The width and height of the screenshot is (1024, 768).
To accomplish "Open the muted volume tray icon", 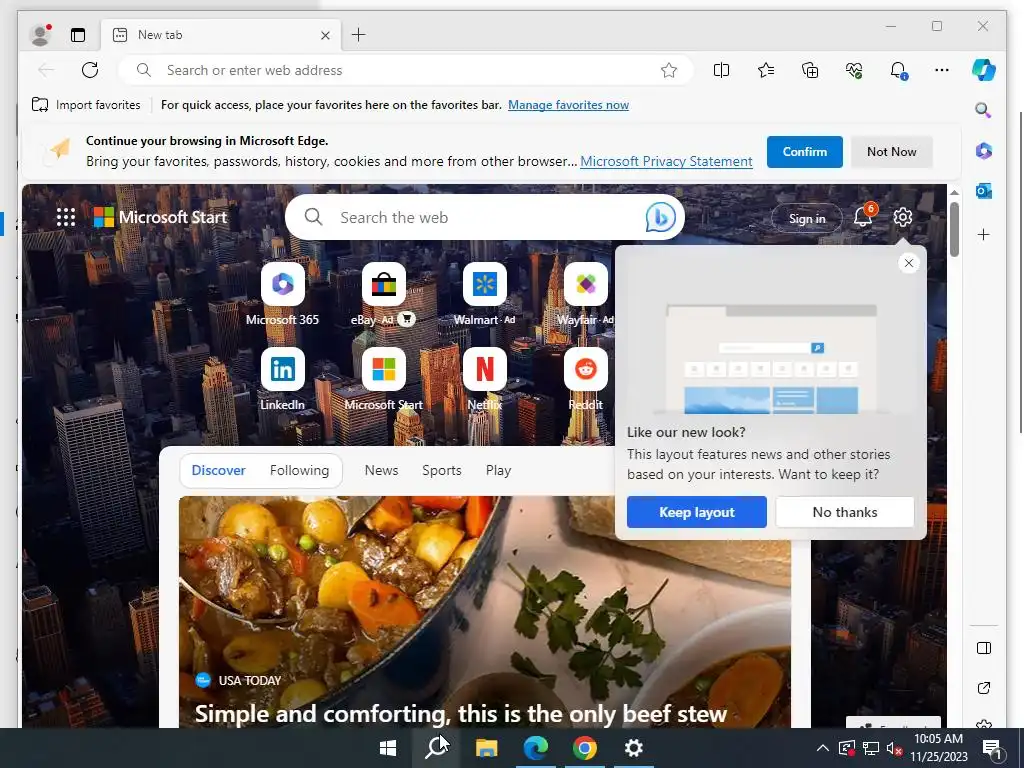I will click(895, 748).
